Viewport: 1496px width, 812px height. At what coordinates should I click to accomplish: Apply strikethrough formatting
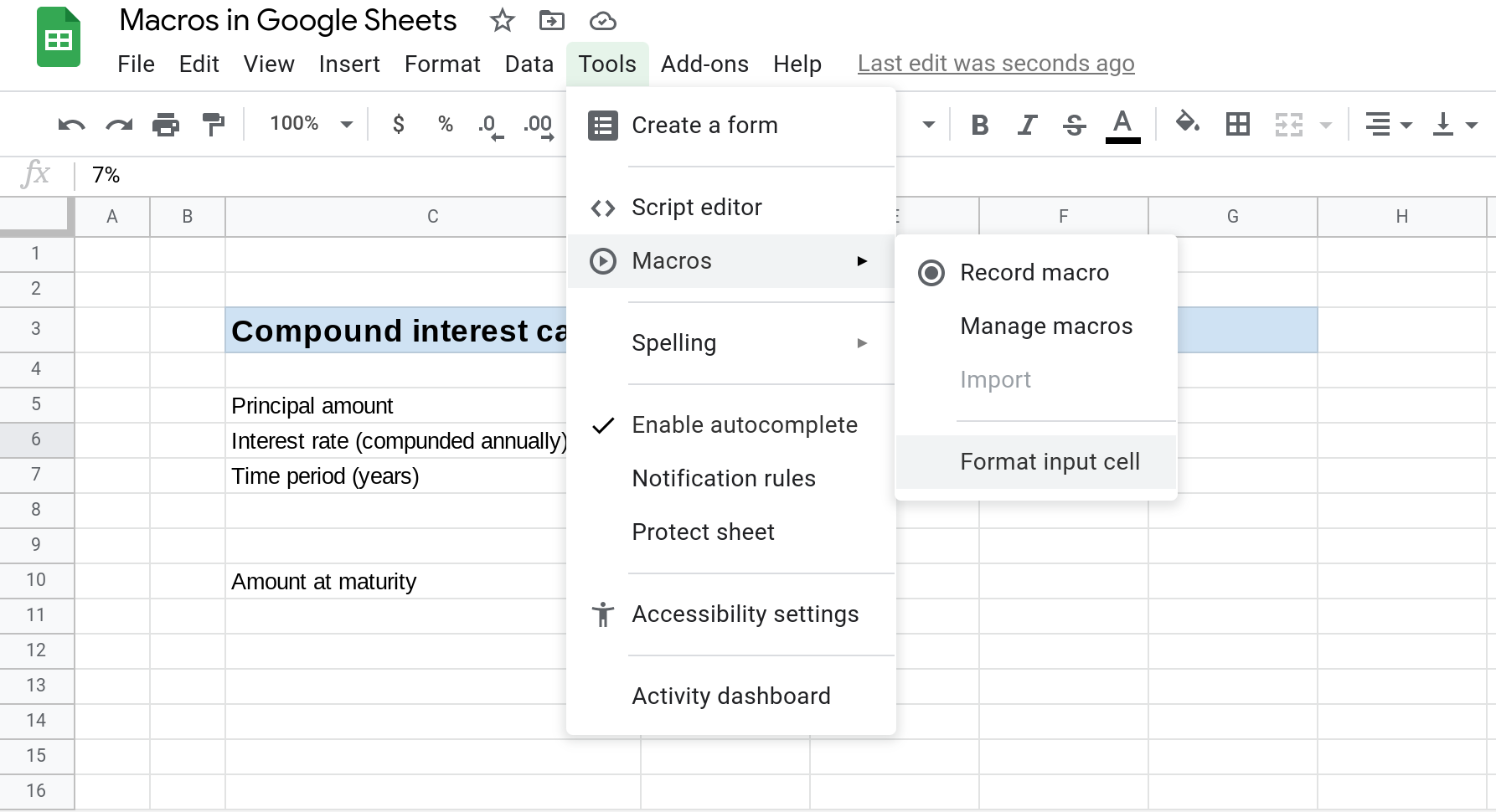[x=1074, y=125]
